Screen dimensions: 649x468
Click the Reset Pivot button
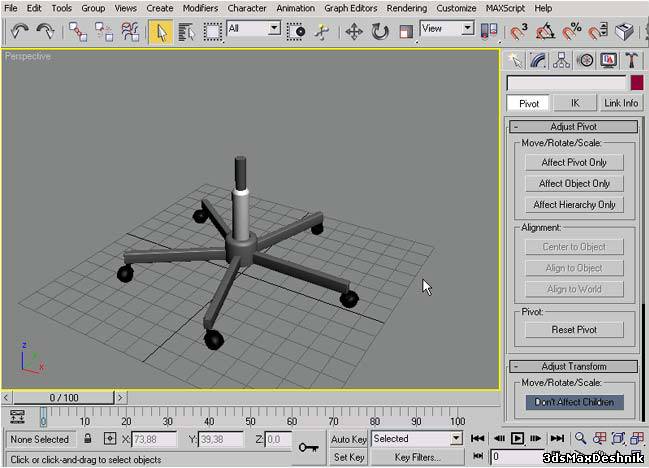click(x=574, y=330)
